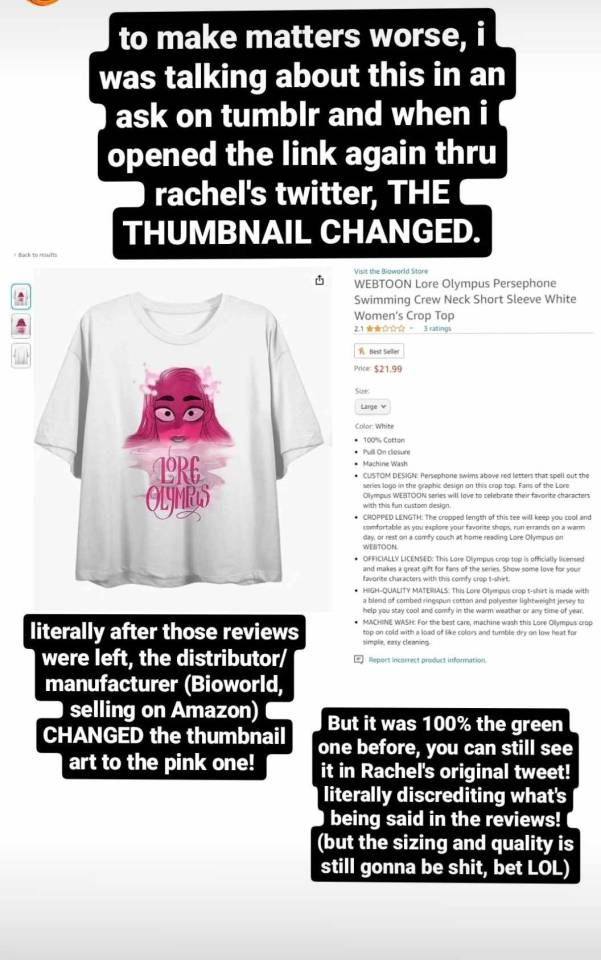
Task: Click the $21.99 price text
Action: [x=388, y=369]
